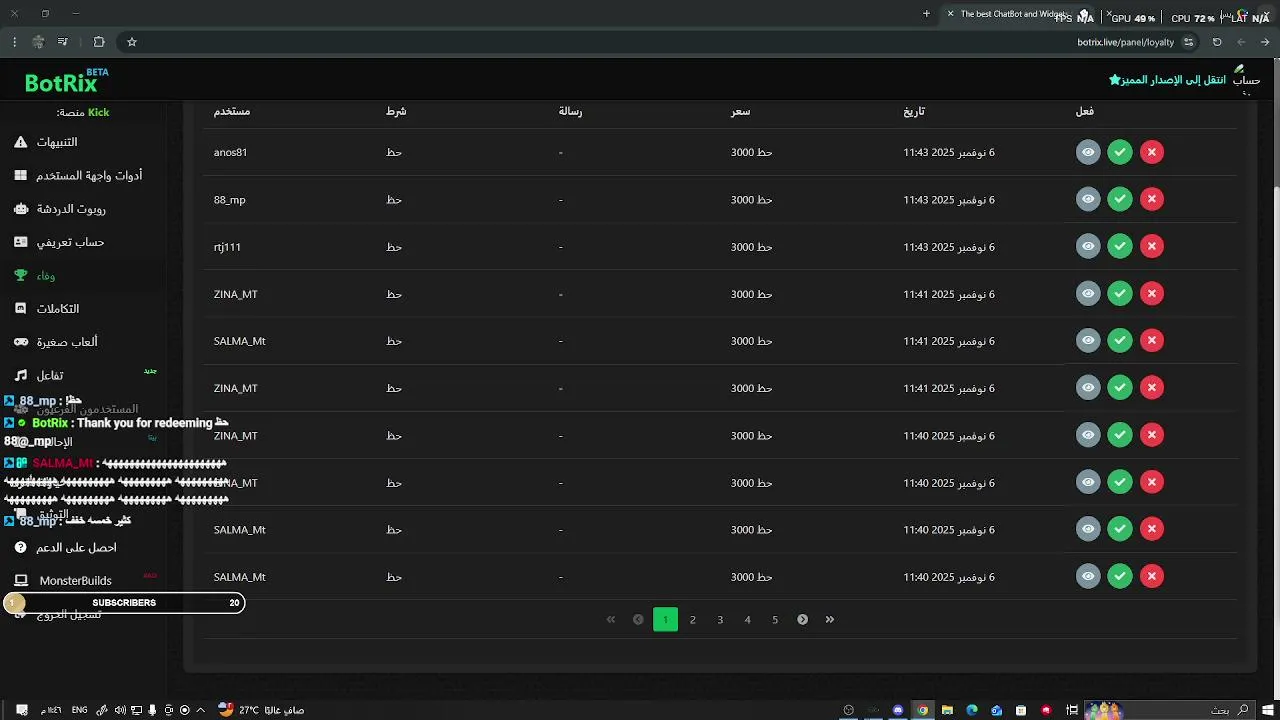This screenshot has width=1280, height=720.
Task: Open حساب account dropdown in header
Action: [1246, 80]
